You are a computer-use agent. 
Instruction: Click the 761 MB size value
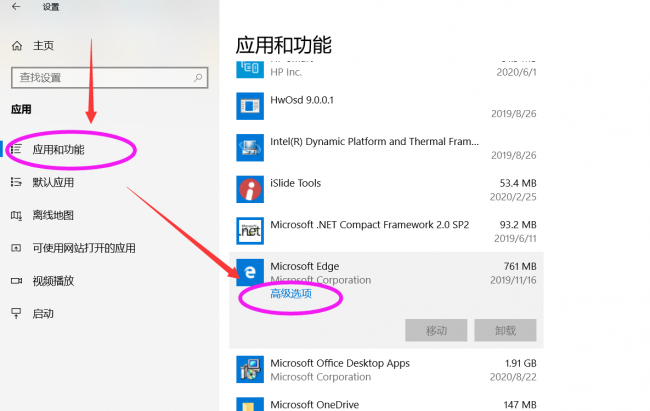[x=520, y=266]
